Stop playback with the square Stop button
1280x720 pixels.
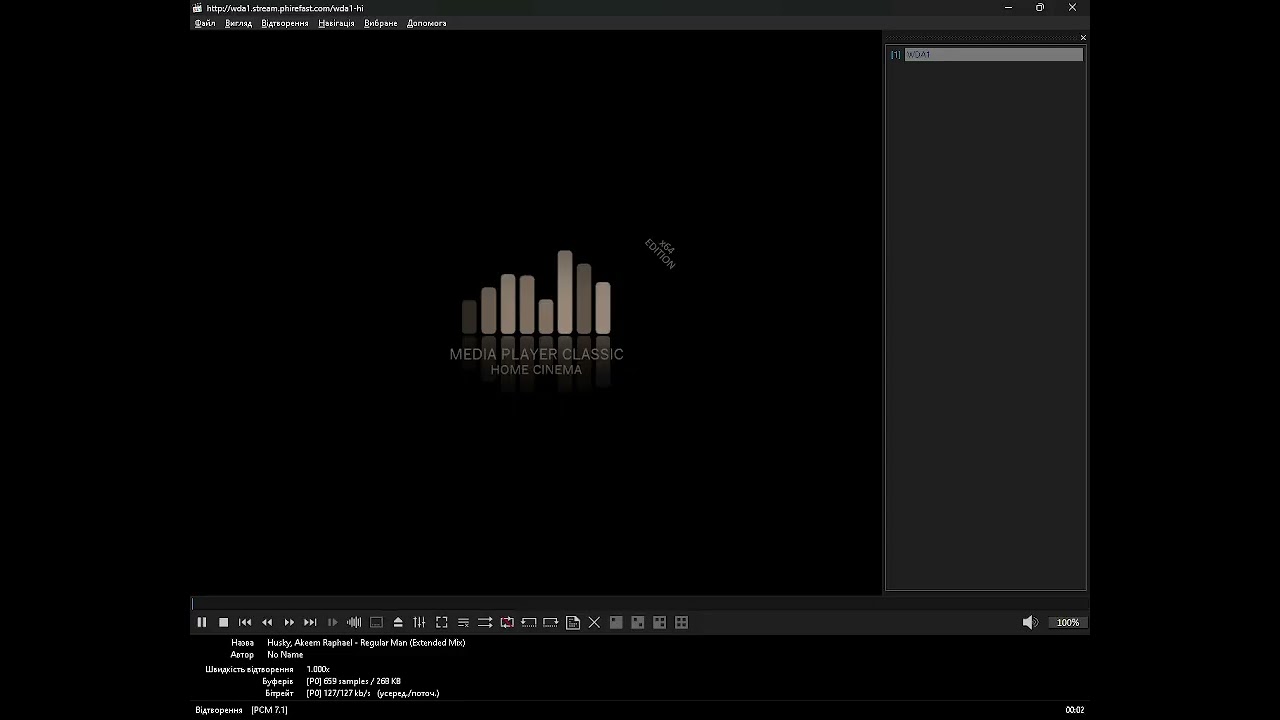pyautogui.click(x=224, y=622)
